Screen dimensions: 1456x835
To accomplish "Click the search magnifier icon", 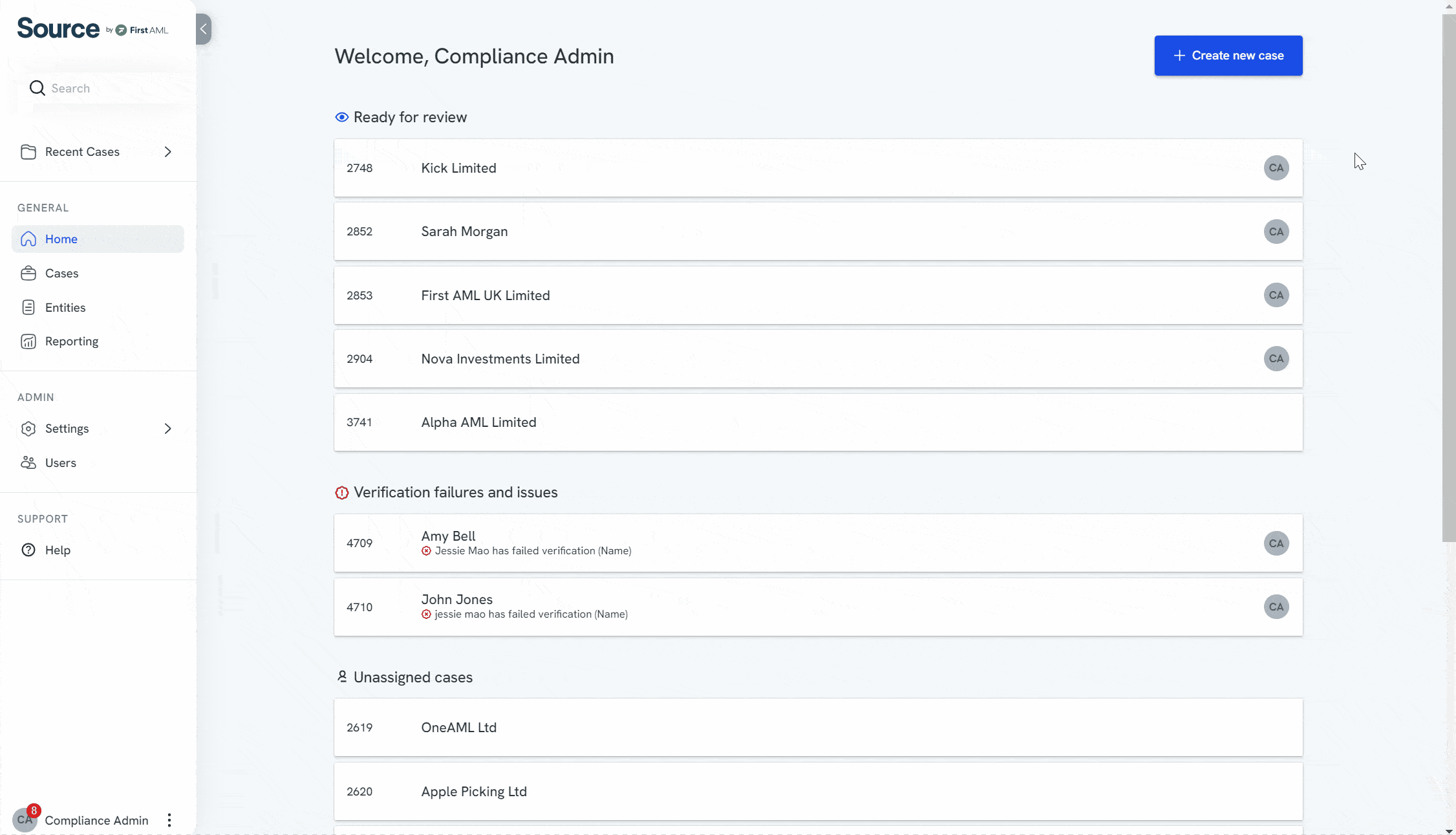I will pos(37,89).
